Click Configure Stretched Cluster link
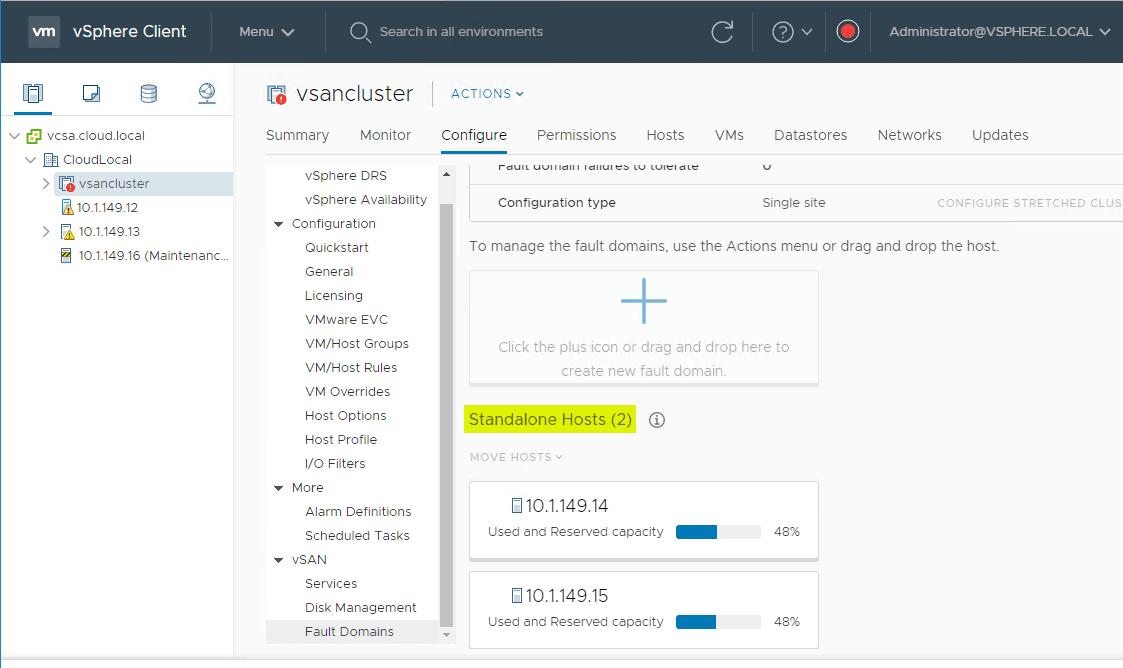This screenshot has width=1123, height=668. tap(1028, 203)
